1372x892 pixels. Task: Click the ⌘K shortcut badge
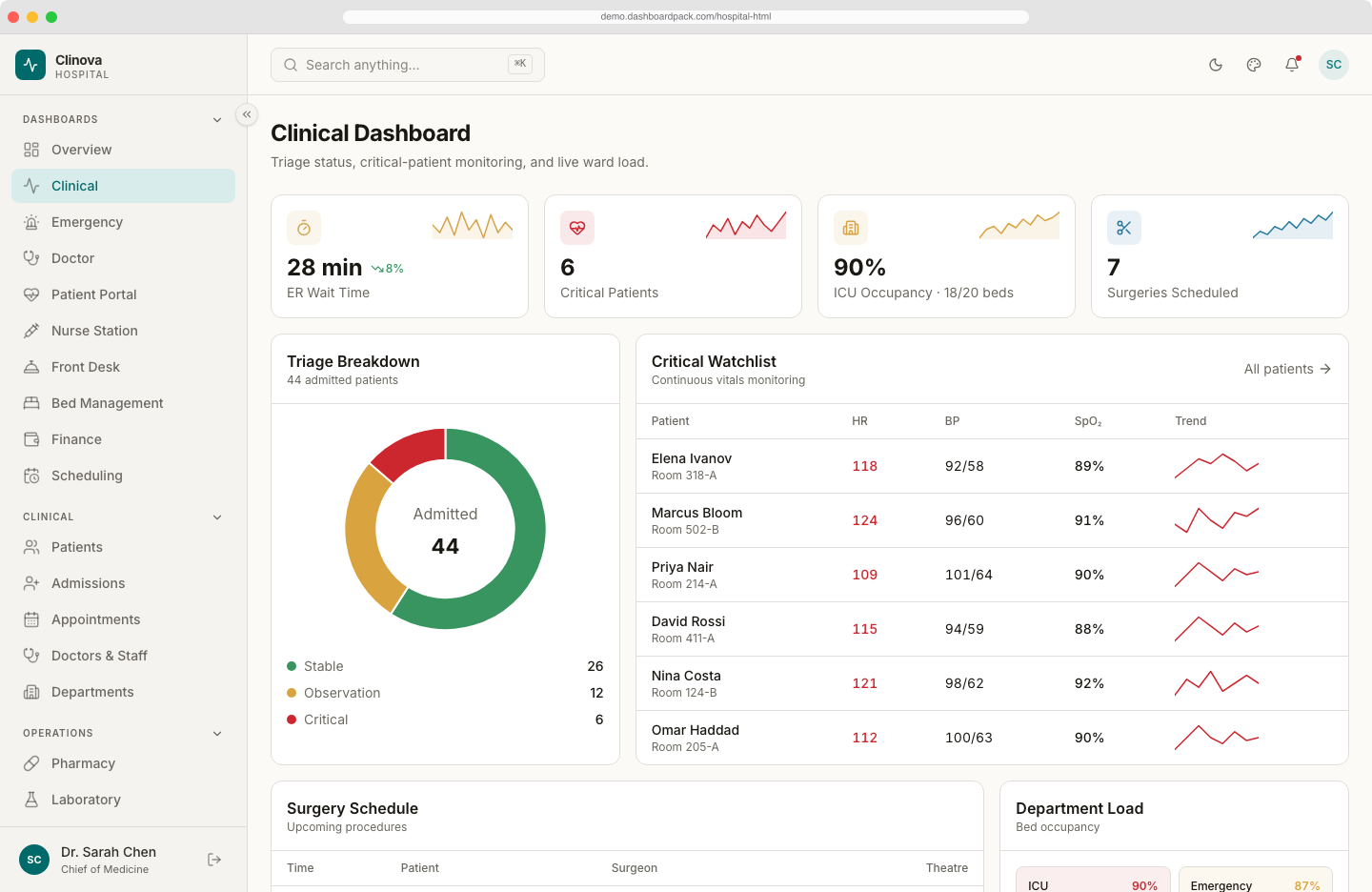click(x=520, y=64)
